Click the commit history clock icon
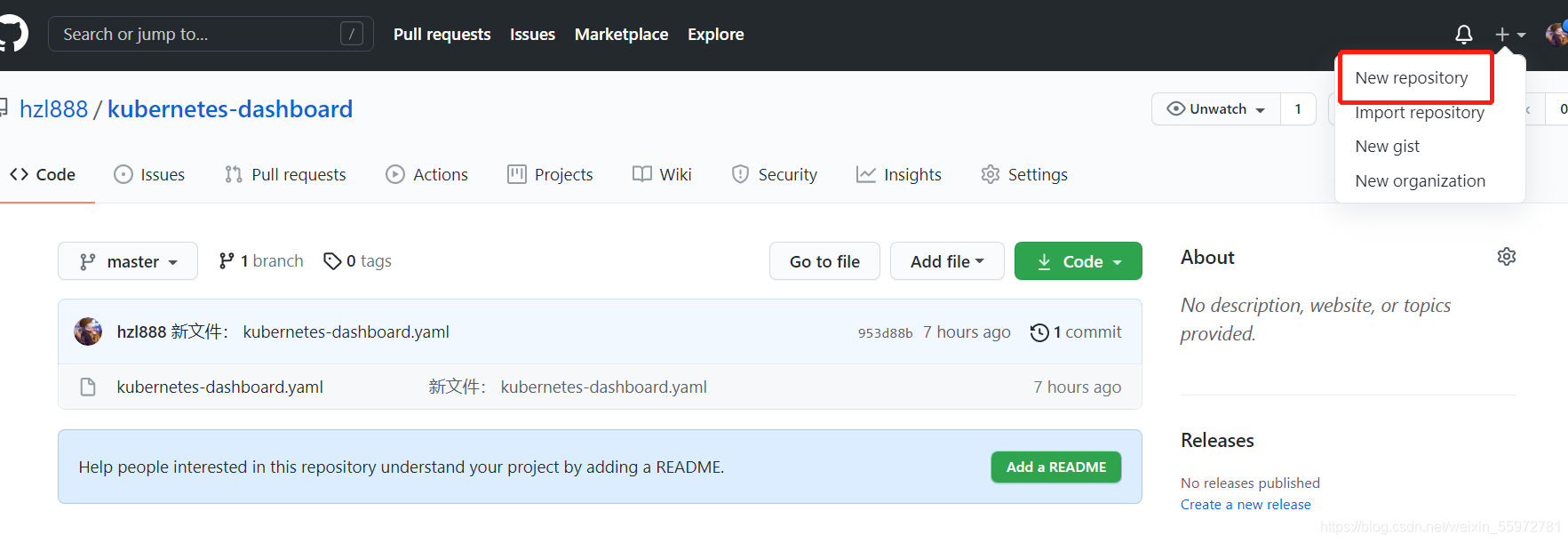The width and height of the screenshot is (1568, 543). pos(1039,332)
